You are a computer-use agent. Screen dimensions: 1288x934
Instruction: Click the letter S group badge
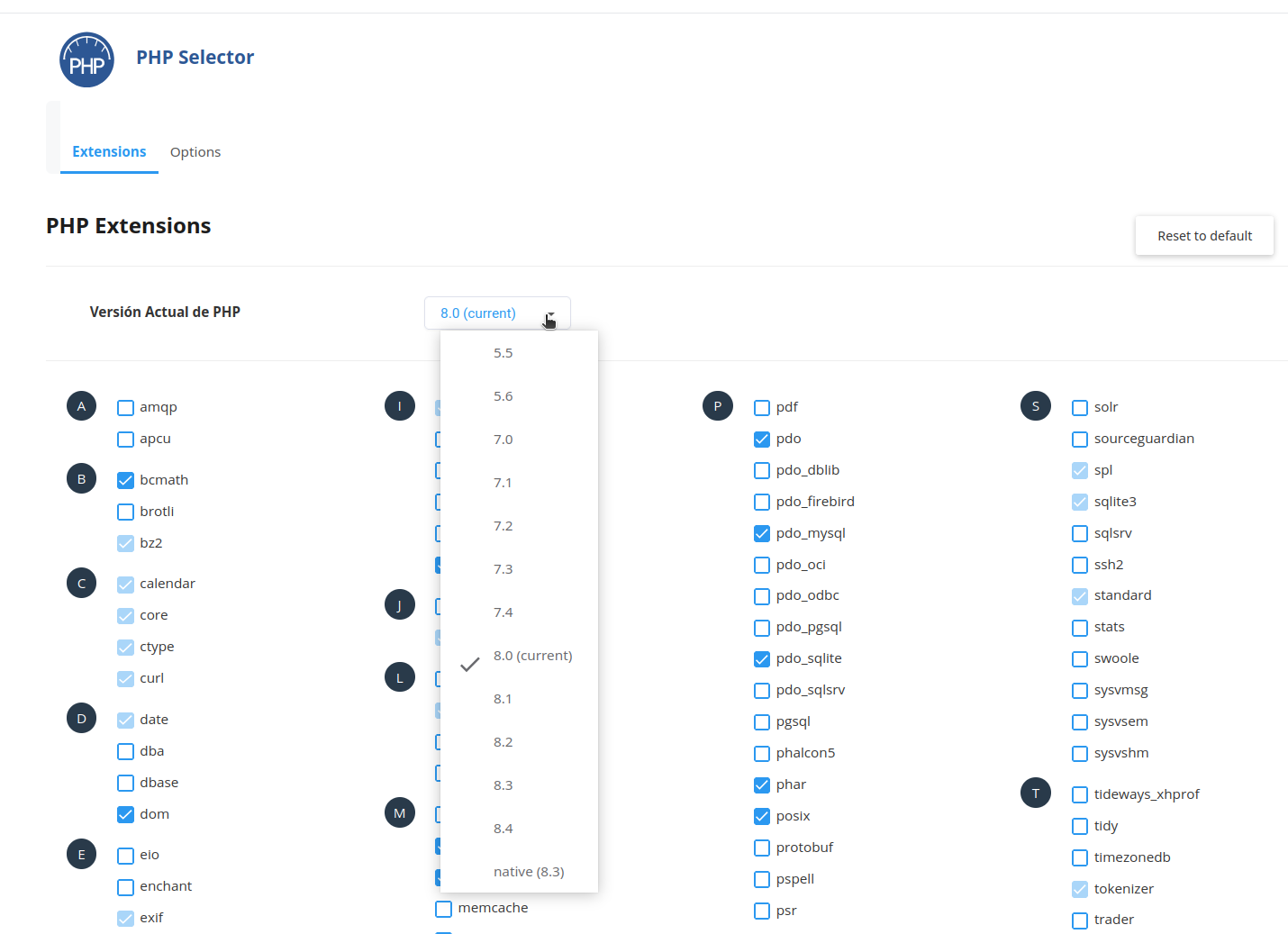coord(1036,406)
